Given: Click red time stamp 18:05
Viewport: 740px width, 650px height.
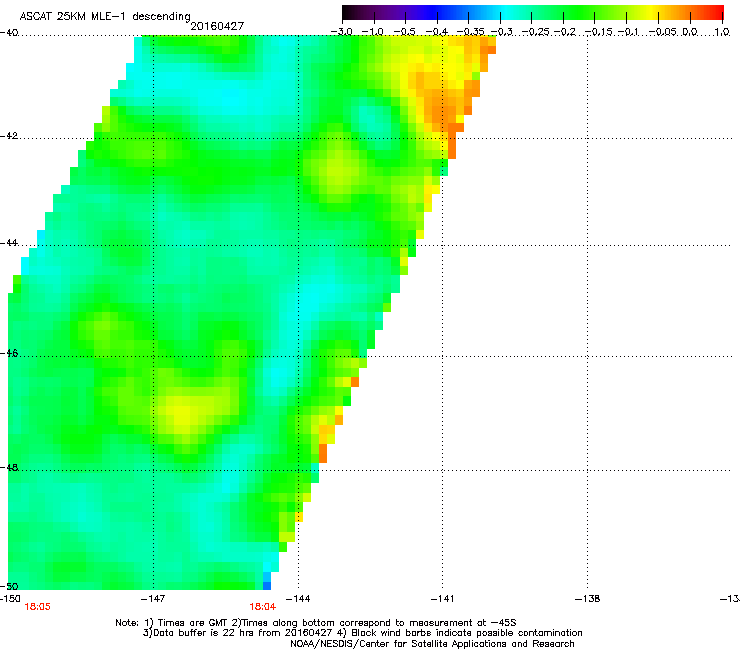Looking at the screenshot, I should [37, 607].
